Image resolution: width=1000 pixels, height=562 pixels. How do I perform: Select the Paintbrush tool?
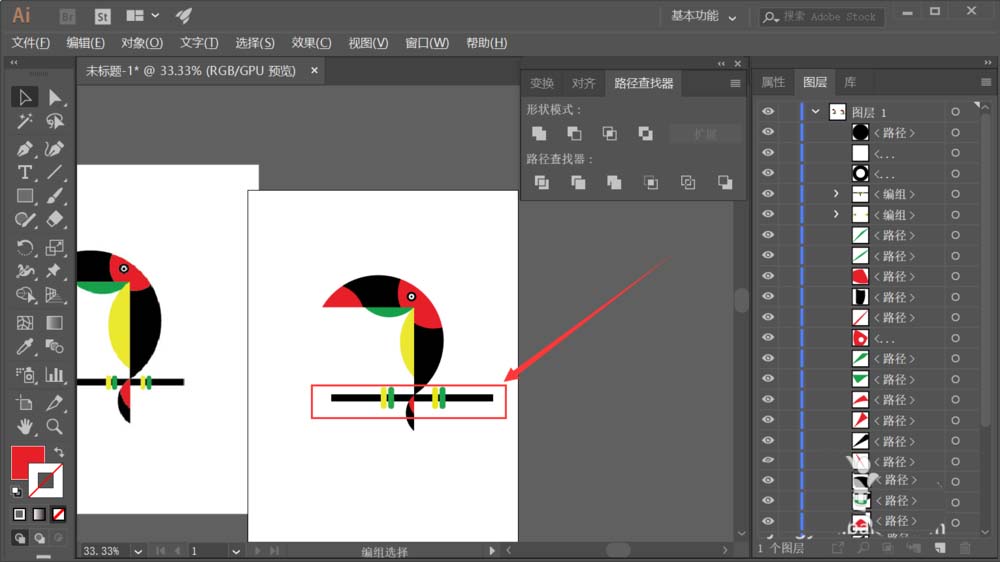coord(55,196)
